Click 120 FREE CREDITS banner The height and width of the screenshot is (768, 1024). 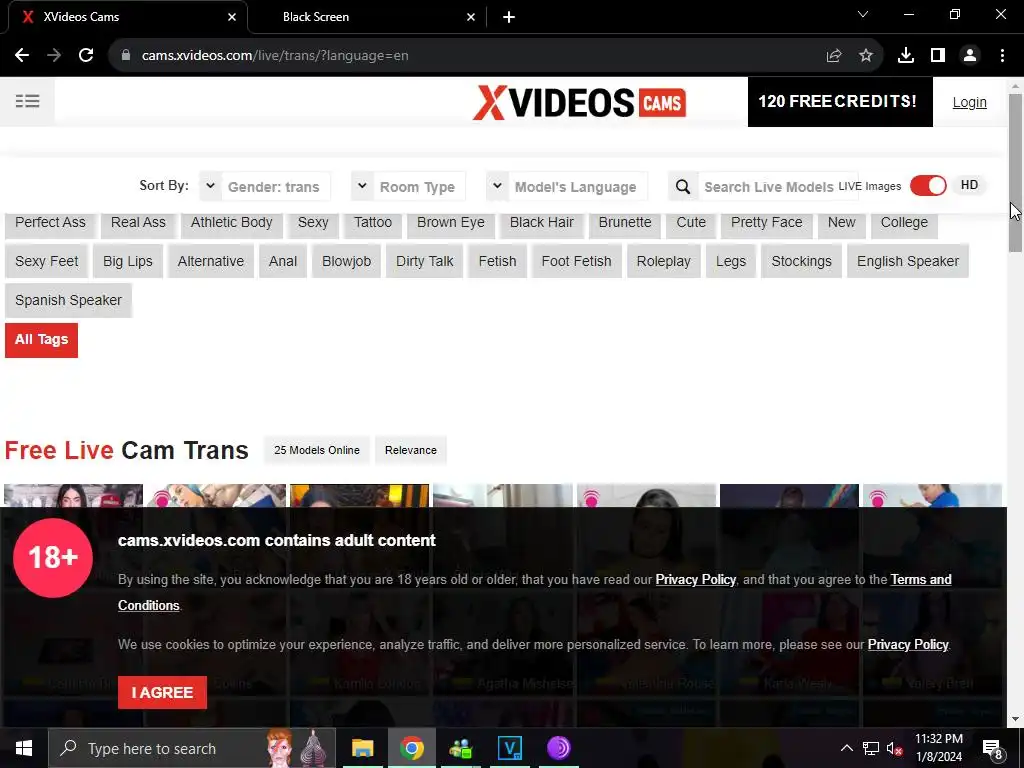[x=840, y=102]
